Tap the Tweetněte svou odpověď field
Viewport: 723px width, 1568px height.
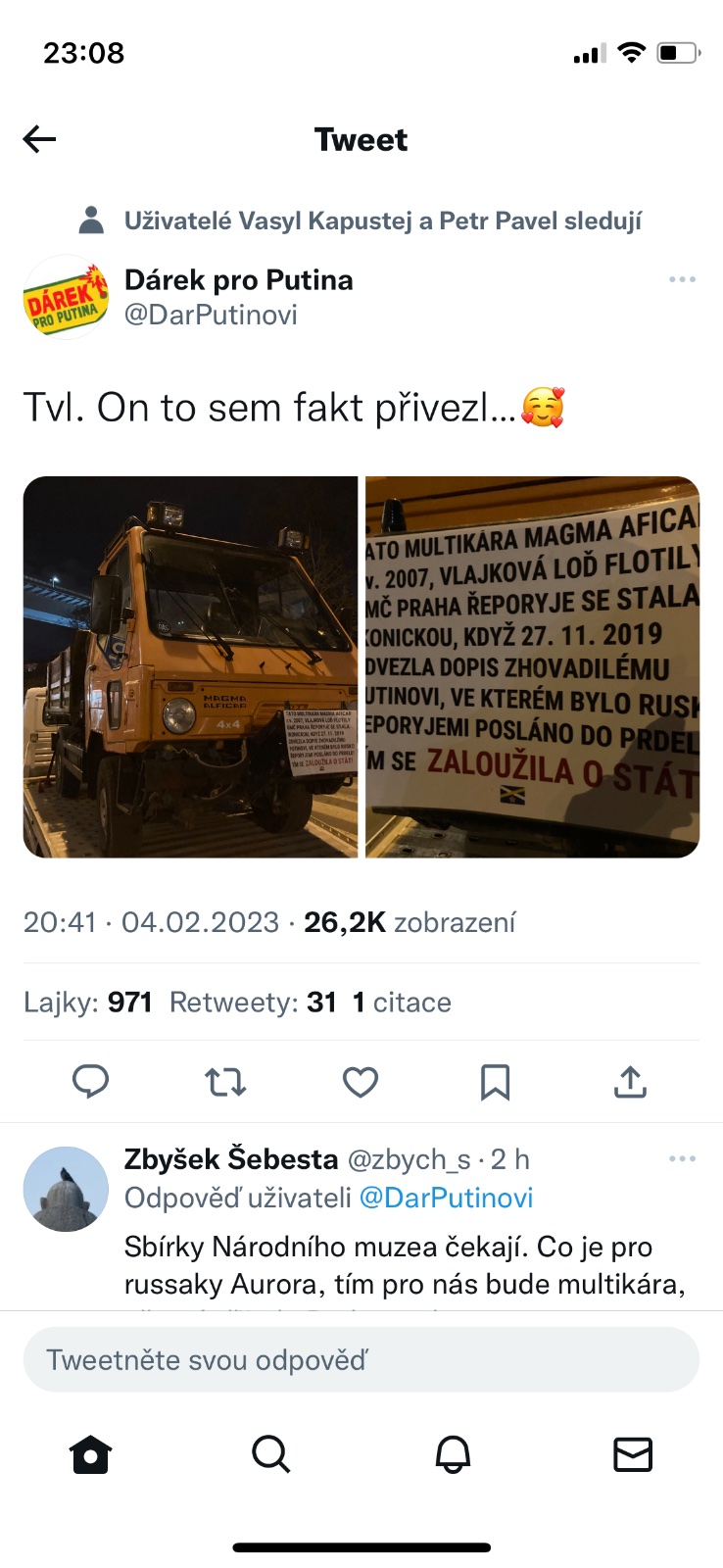click(x=361, y=1359)
